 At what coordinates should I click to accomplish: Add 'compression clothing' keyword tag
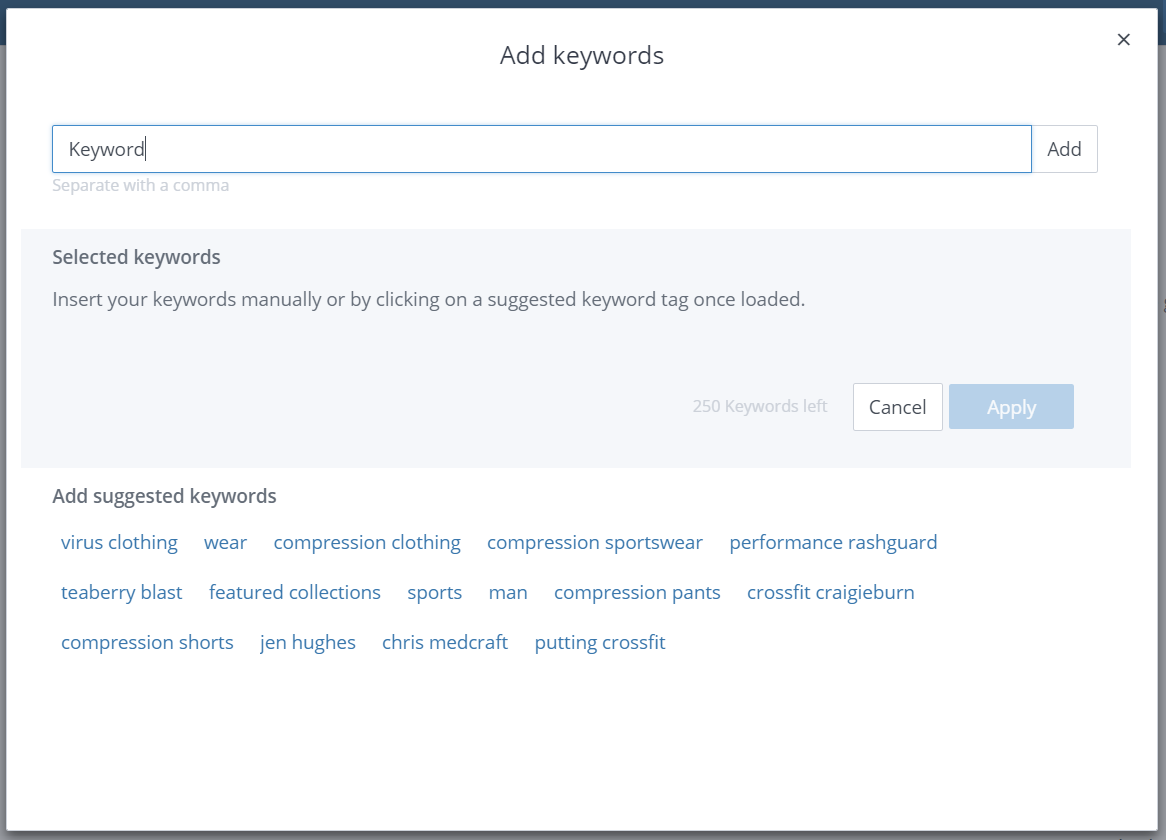(x=367, y=542)
